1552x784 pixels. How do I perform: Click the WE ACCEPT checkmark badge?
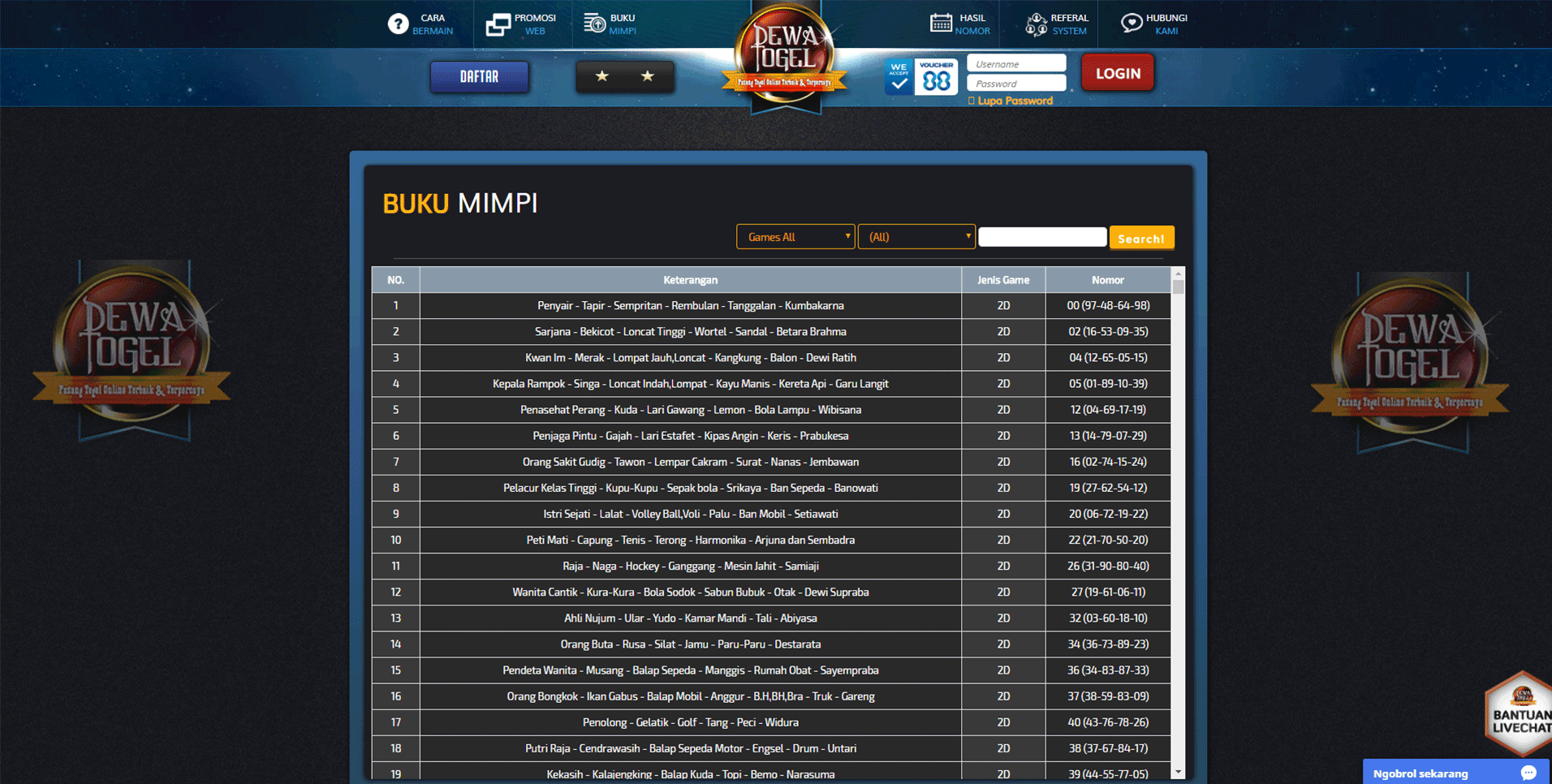(x=899, y=76)
